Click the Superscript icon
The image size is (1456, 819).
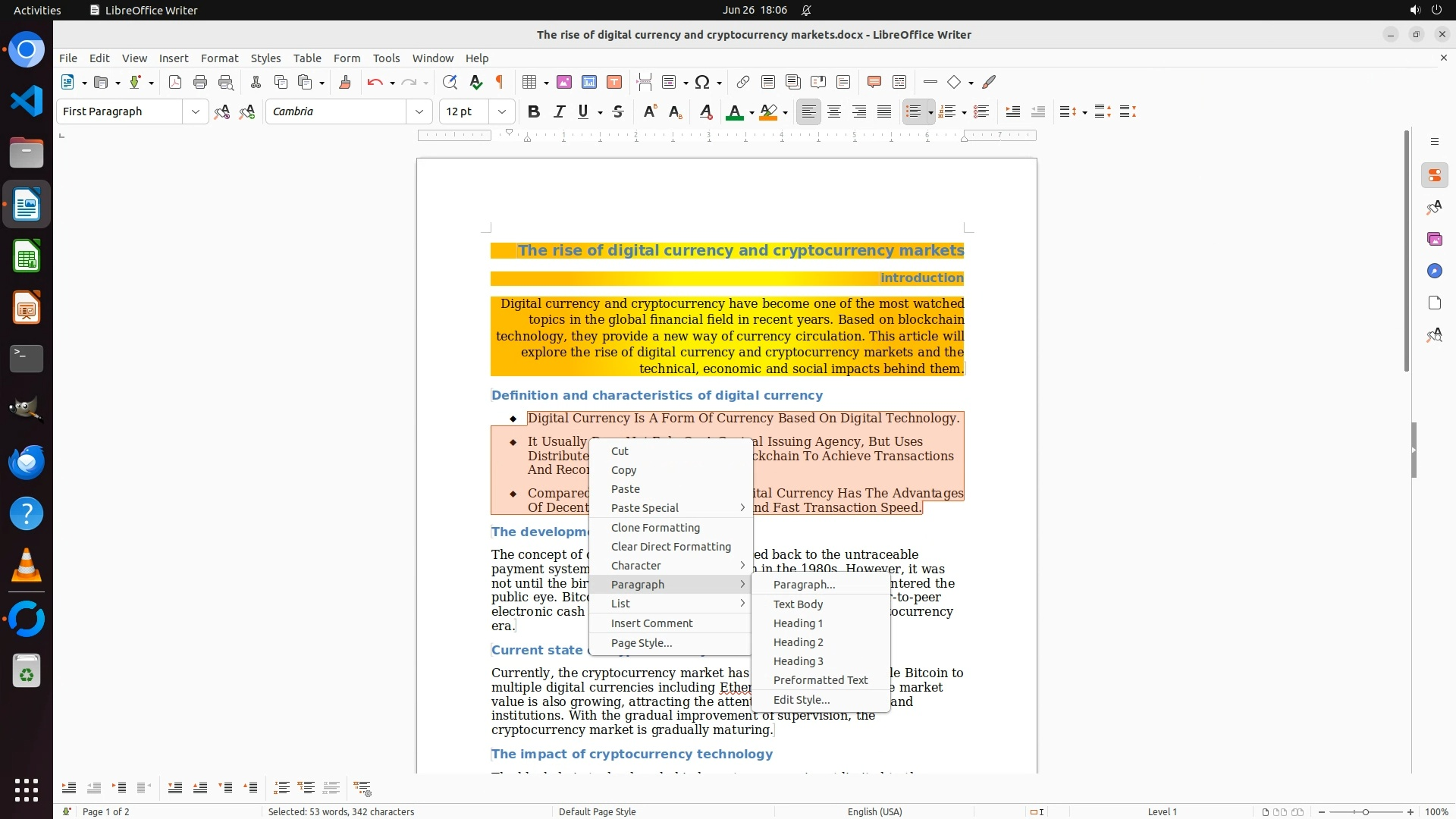650,111
